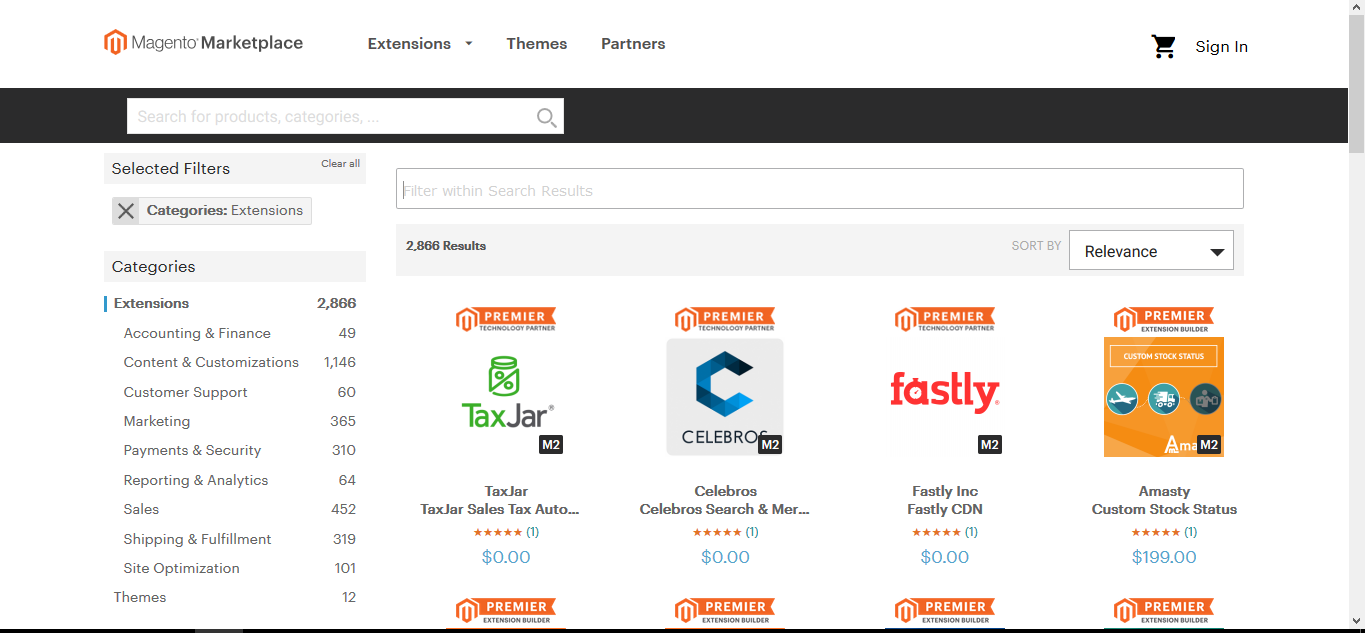Open Custom Stock Status title link

coord(1164,509)
